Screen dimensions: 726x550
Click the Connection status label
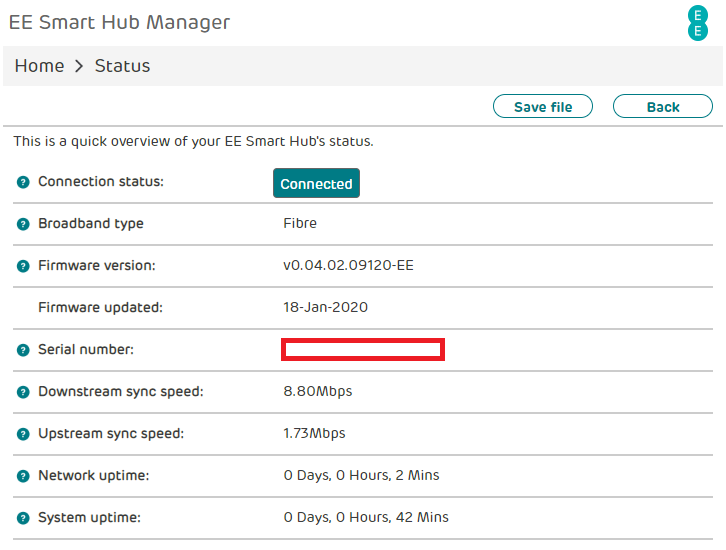pyautogui.click(x=101, y=181)
